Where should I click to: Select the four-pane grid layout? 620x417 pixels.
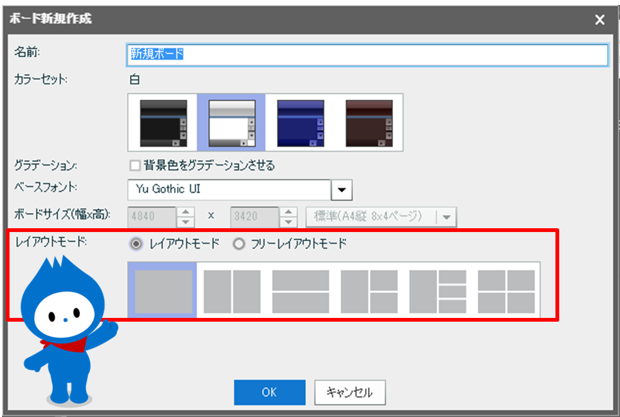(506, 291)
